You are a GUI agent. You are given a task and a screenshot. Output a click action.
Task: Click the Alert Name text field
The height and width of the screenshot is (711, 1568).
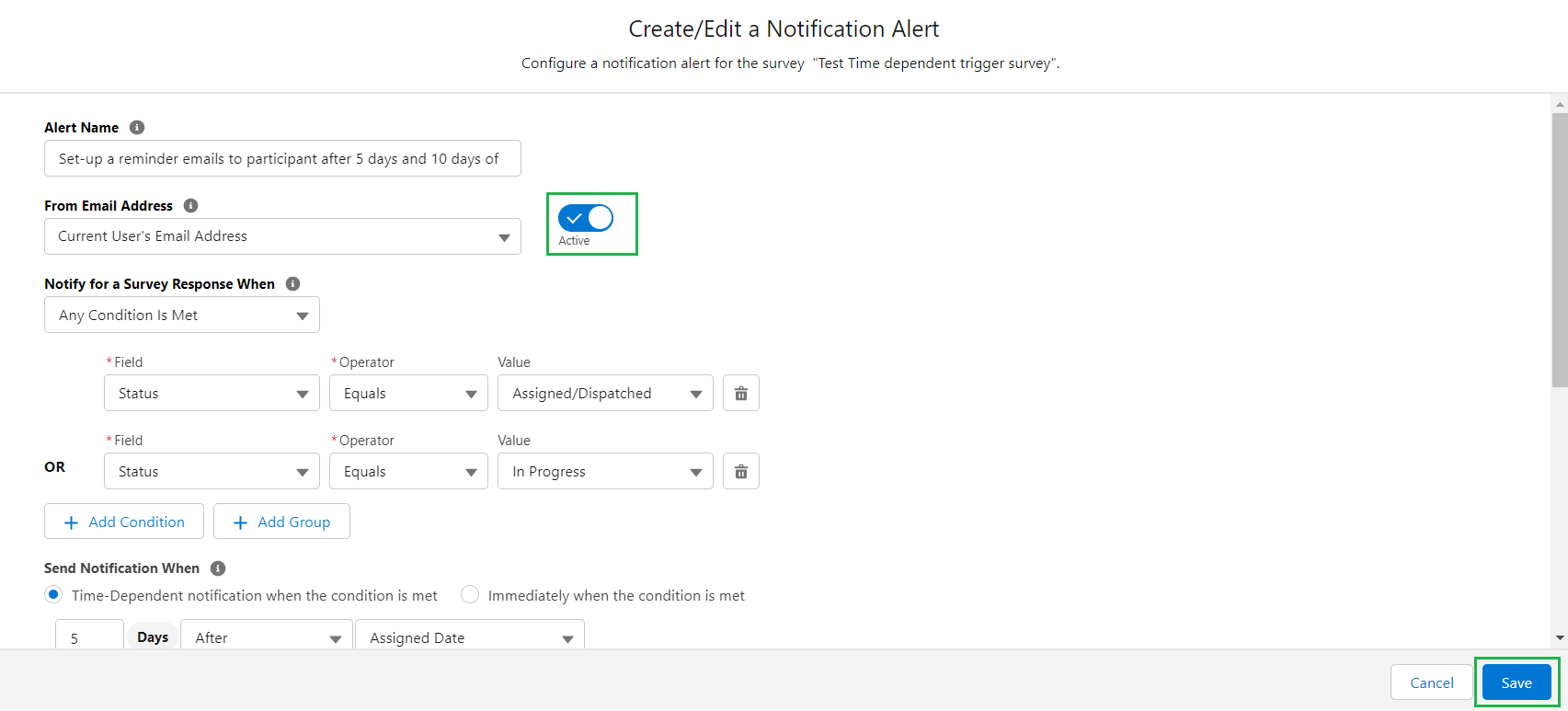(x=282, y=158)
